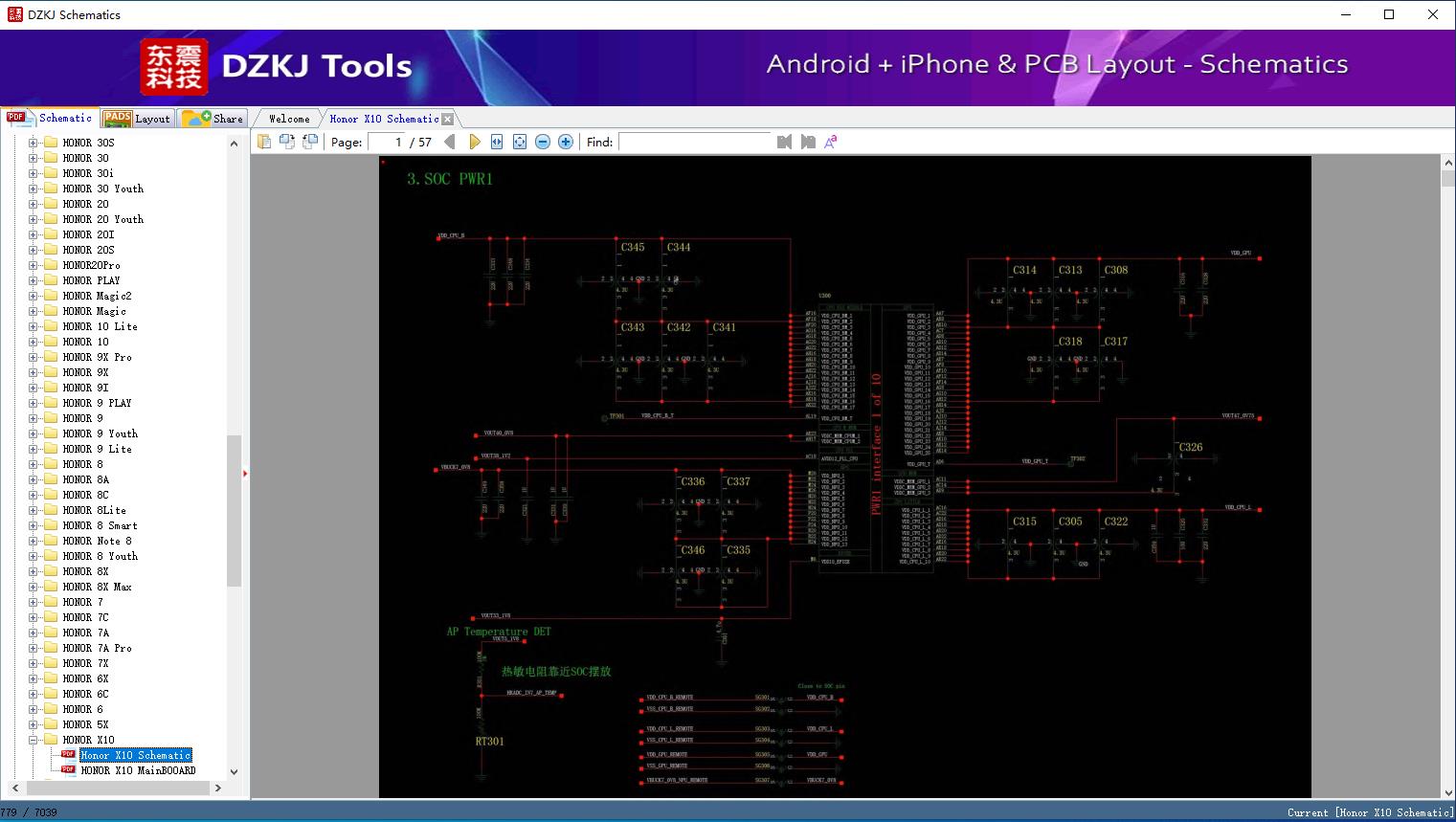The image size is (1456, 822).
Task: Click the page number input box
Action: [x=387, y=142]
